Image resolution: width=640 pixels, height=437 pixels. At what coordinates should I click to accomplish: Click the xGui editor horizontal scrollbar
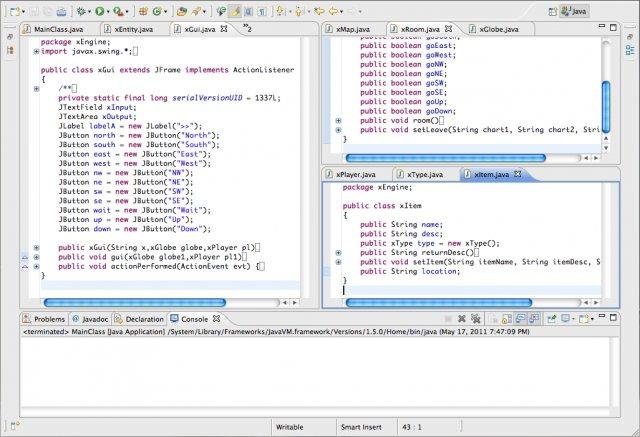click(135, 303)
